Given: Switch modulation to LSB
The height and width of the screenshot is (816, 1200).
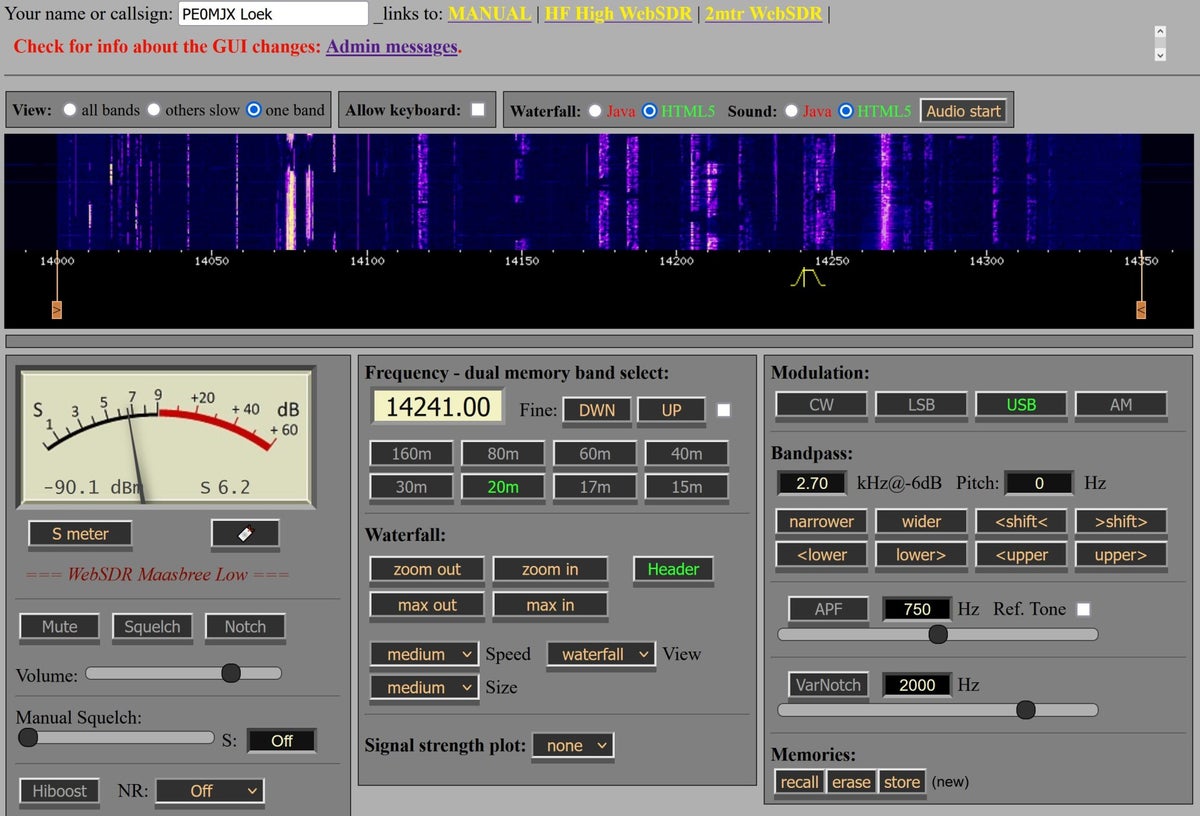Looking at the screenshot, I should [921, 405].
